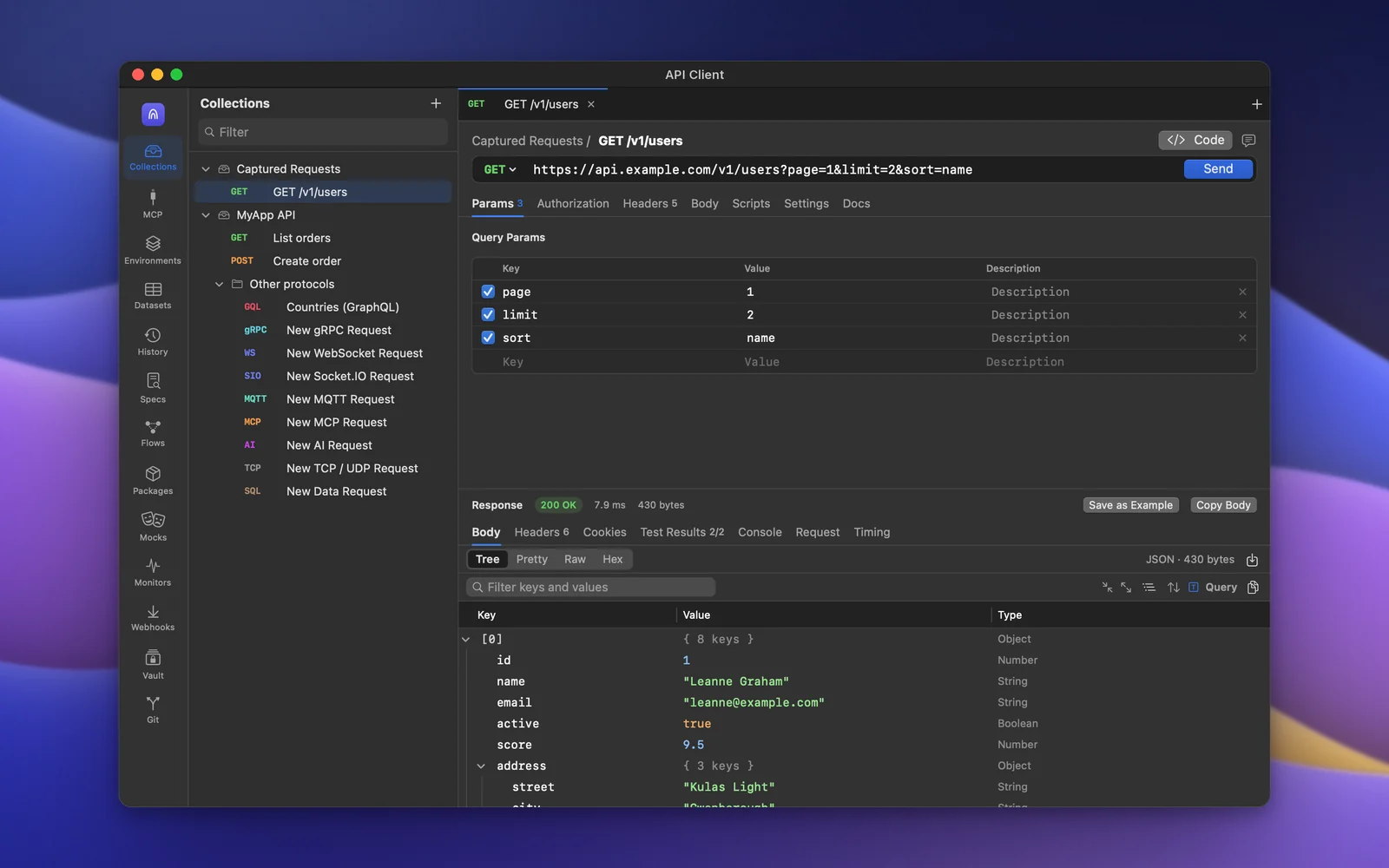1389x868 pixels.
Task: Open the Mocks sidebar section
Action: pyautogui.click(x=153, y=527)
